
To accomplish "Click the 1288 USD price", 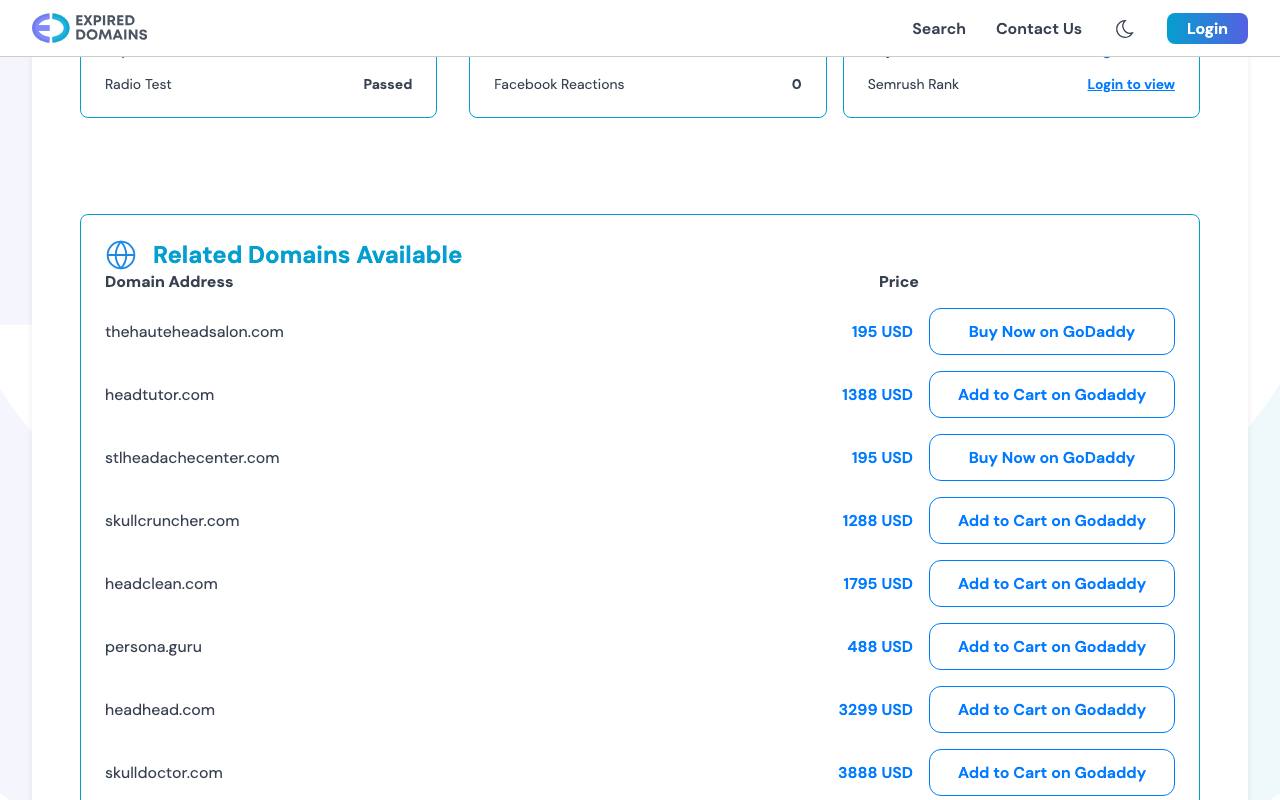I will pyautogui.click(x=877, y=520).
